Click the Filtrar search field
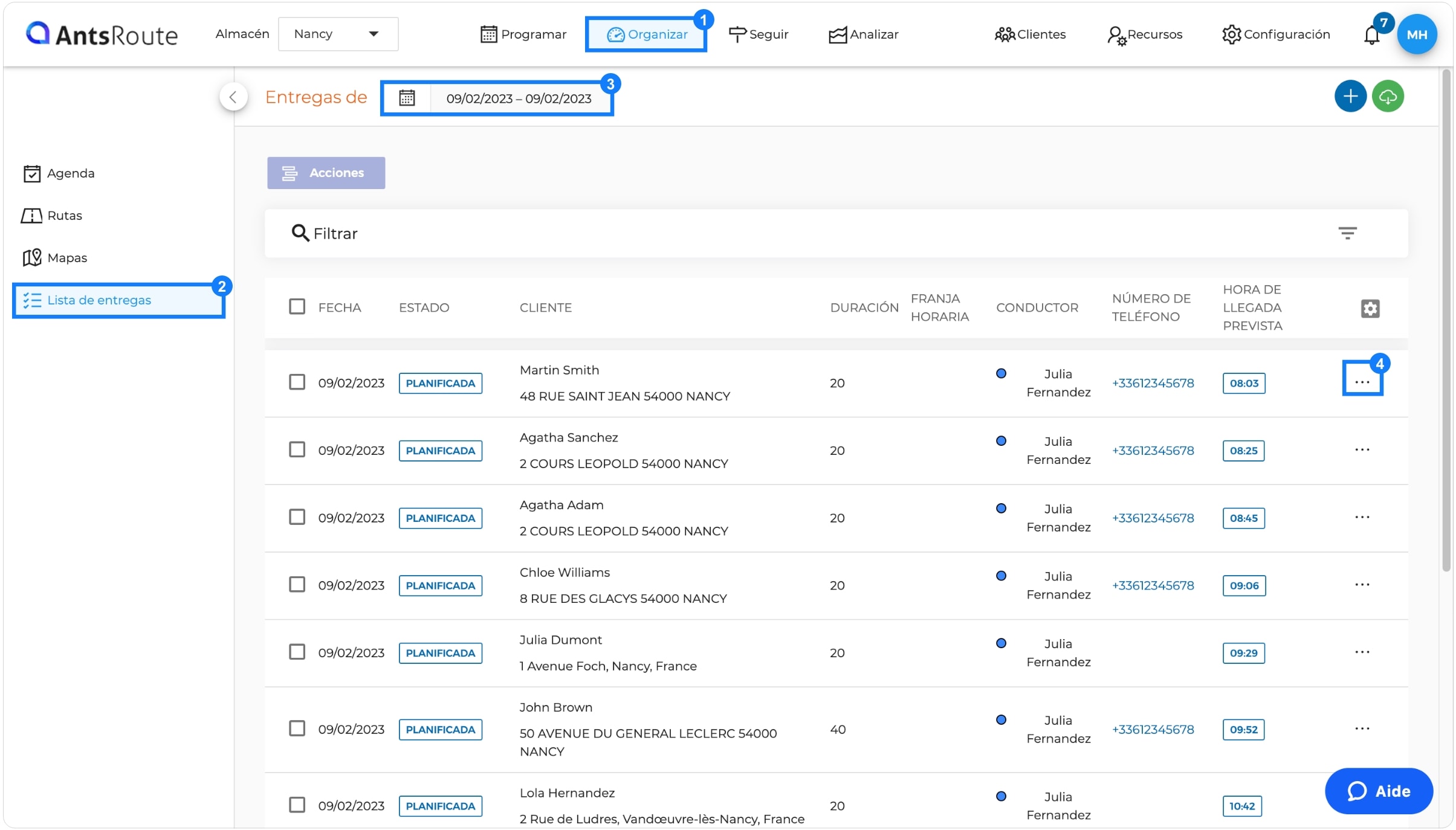Image resolution: width=1456 pixels, height=830 pixels. [x=836, y=233]
